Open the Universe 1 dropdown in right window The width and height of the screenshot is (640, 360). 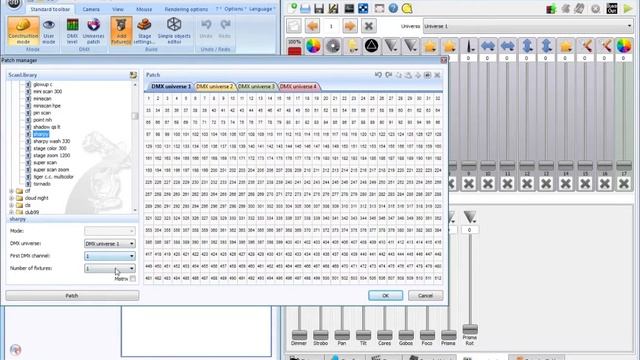pos(528,26)
